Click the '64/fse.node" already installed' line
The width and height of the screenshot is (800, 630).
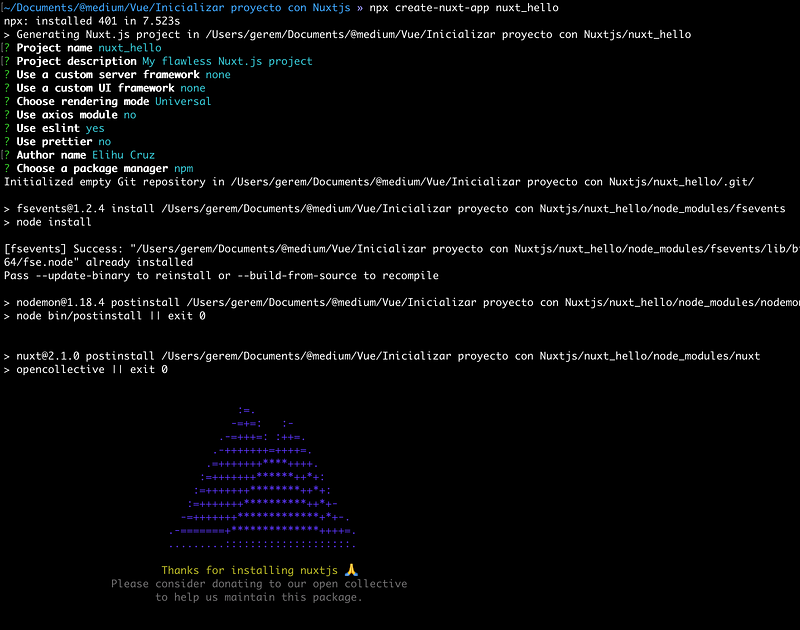click(98, 262)
